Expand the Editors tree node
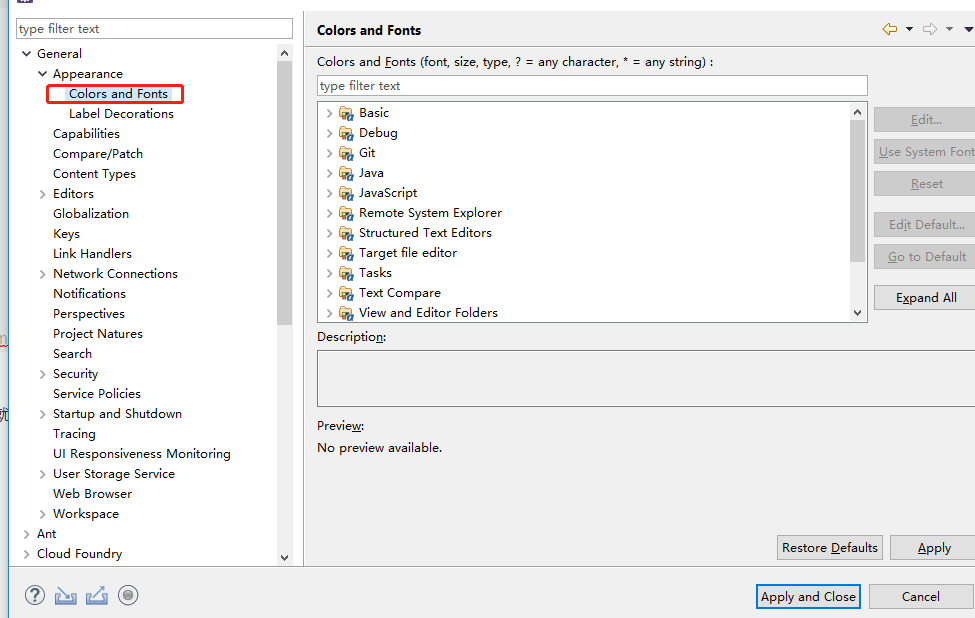This screenshot has height=618, width=975. 42,194
